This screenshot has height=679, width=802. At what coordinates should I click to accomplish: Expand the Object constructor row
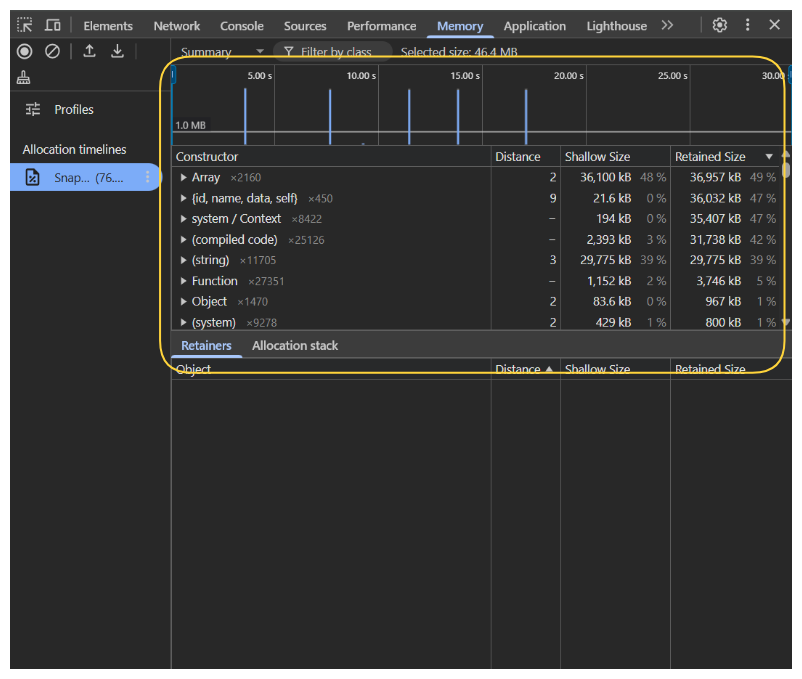[183, 302]
